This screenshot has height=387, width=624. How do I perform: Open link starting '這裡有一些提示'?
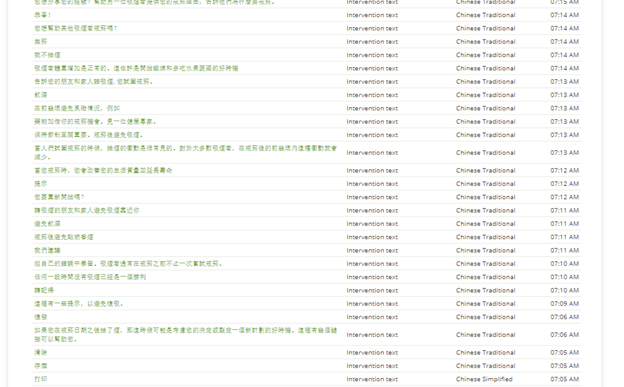coord(79,304)
